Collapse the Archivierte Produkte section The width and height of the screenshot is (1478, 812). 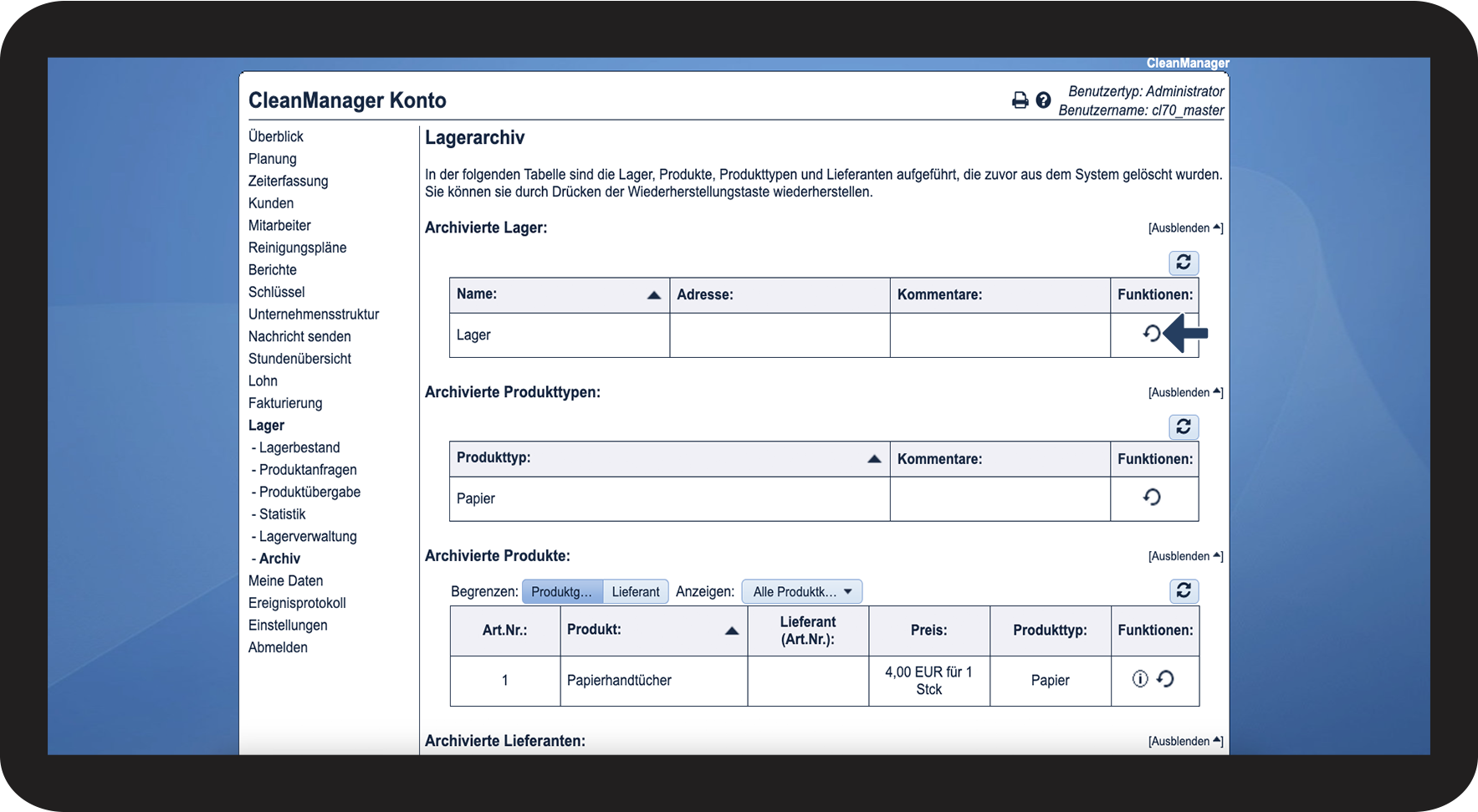[x=1185, y=557]
